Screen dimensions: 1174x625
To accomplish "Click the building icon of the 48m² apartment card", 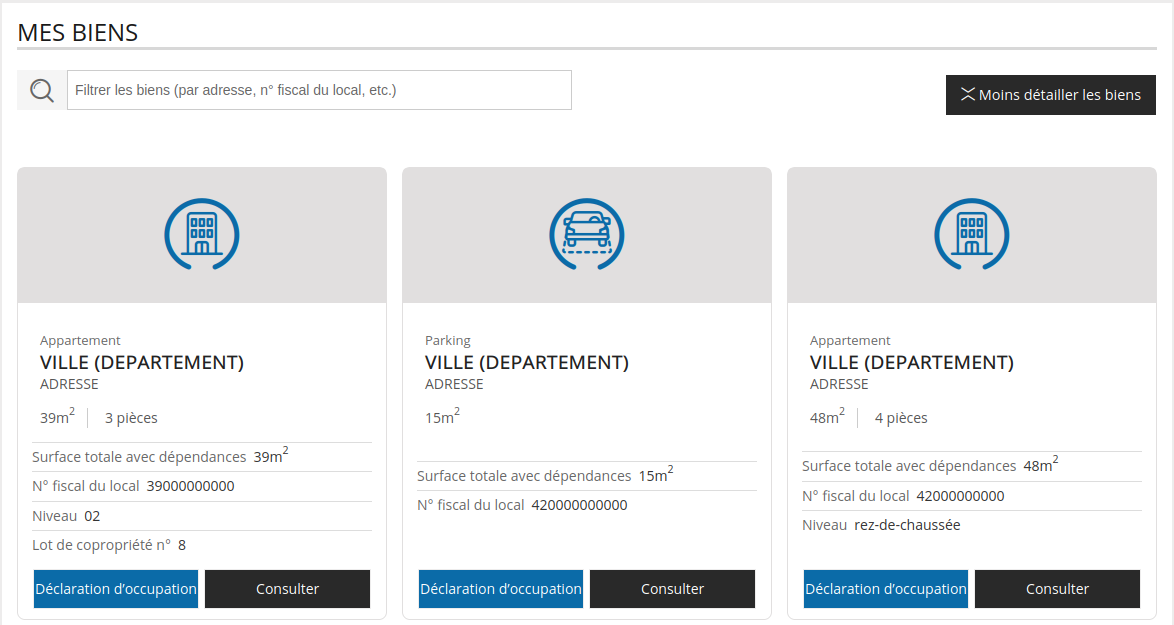I will click(971, 234).
